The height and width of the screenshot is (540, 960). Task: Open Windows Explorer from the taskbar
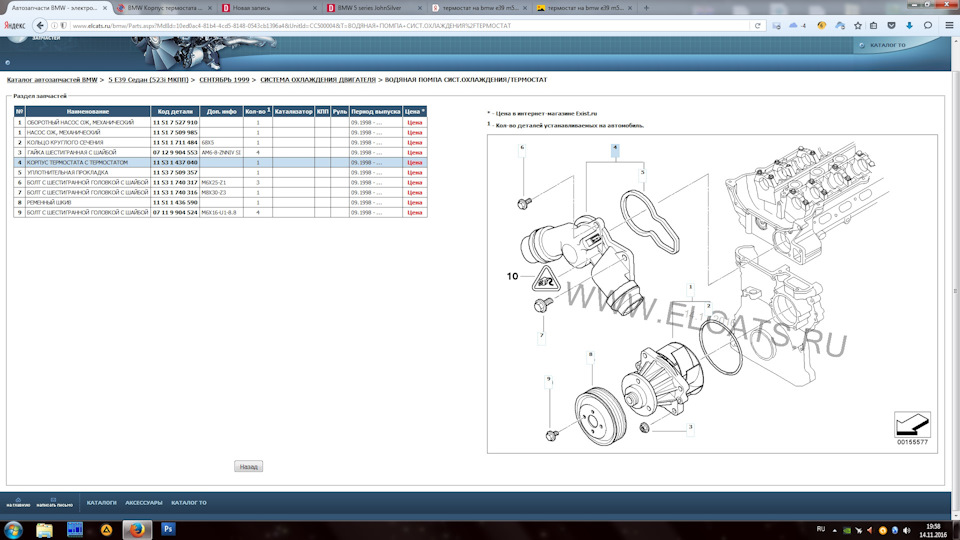45,529
